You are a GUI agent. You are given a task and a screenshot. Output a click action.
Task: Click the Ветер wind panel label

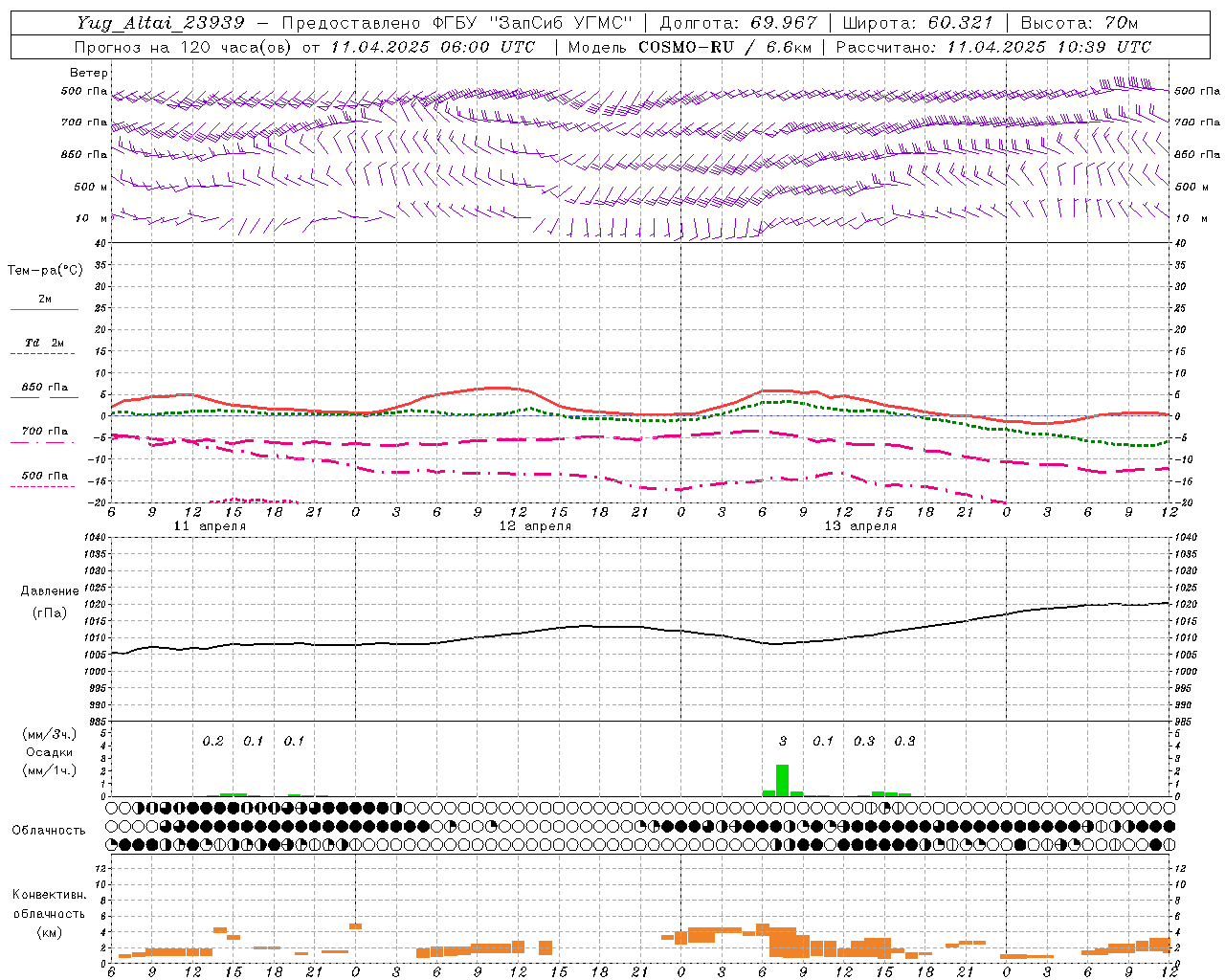89,73
